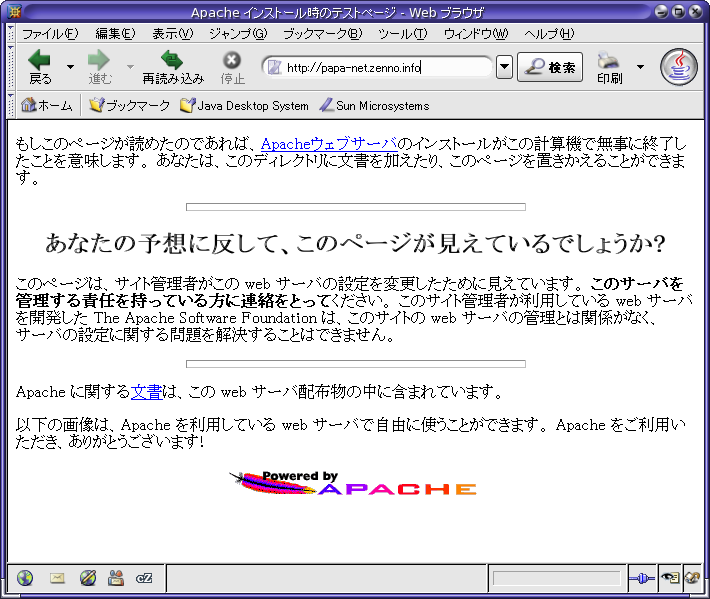
Task: Open Java Desktop System bookmark folder
Action: point(244,105)
